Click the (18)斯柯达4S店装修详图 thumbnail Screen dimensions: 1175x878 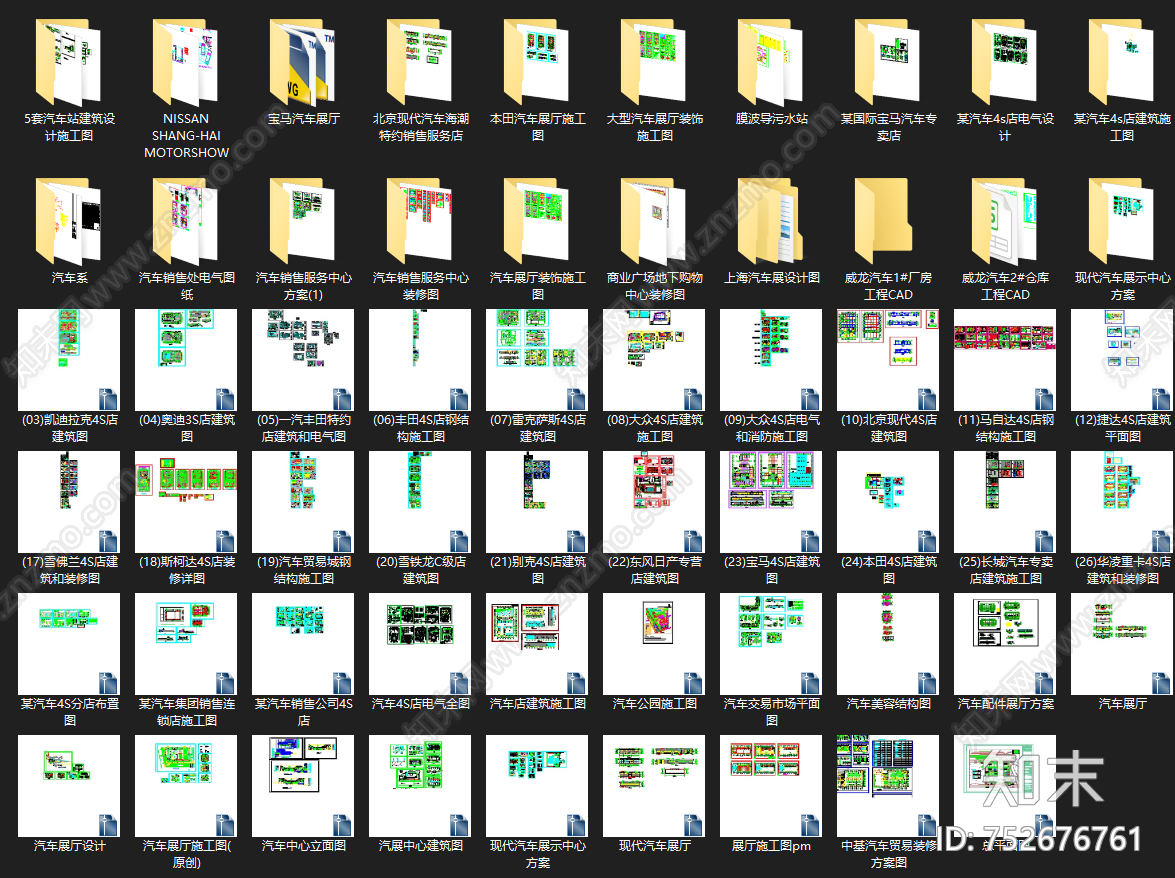click(186, 502)
